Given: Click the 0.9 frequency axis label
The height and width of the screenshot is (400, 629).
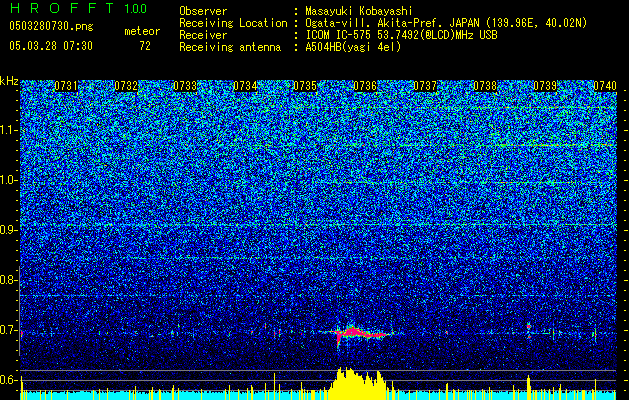Looking at the screenshot, I should [x=8, y=230].
